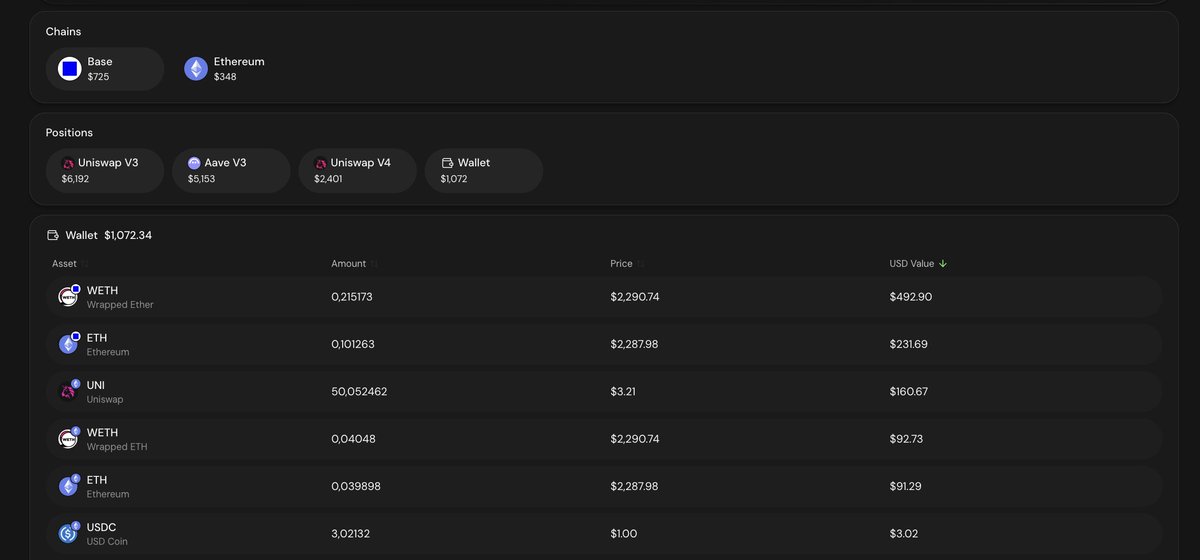Viewport: 1200px width, 560px height.
Task: Click the wallet icon beside Wallet $1,072.34 heading
Action: click(x=53, y=236)
